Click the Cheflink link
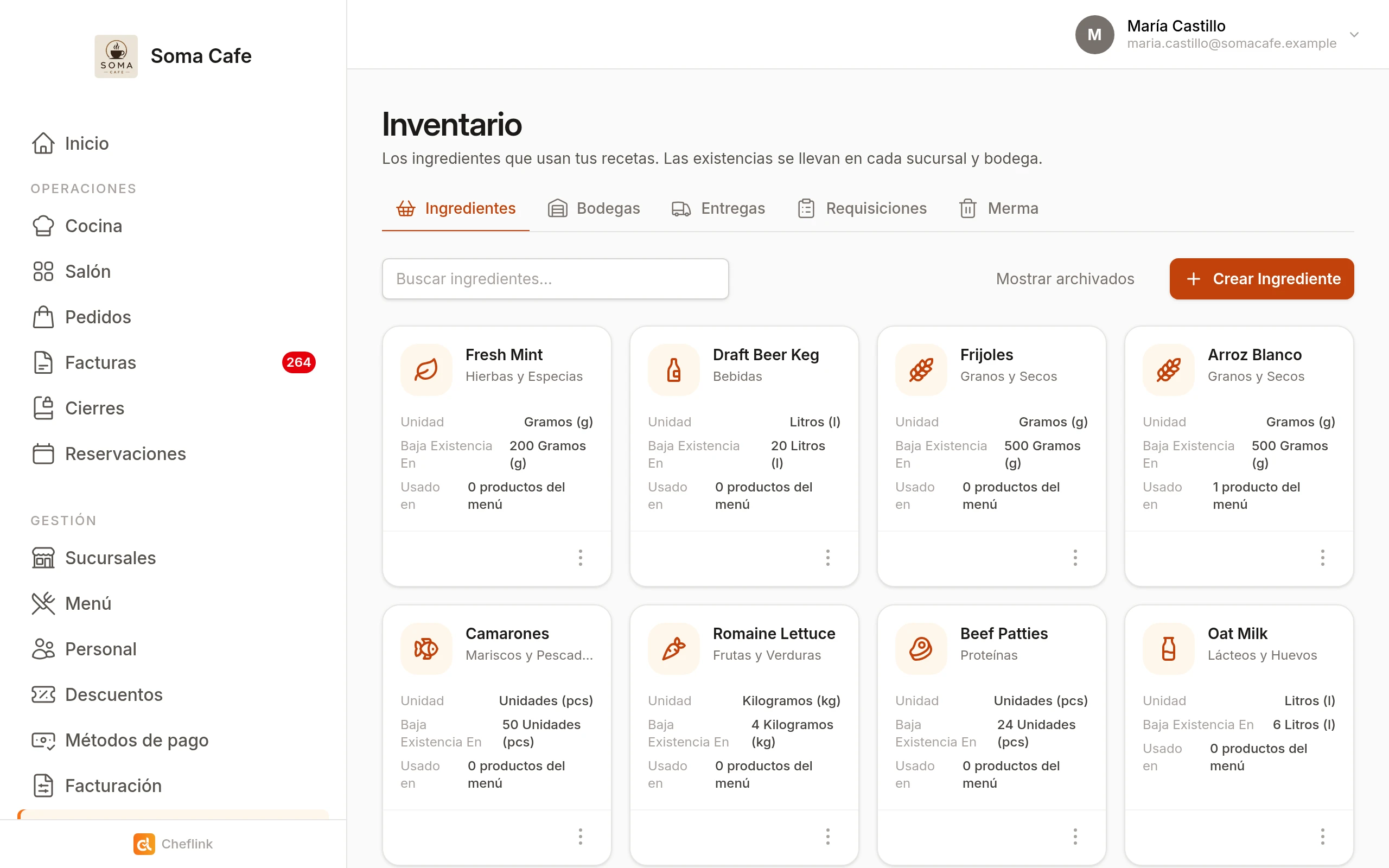Image resolution: width=1389 pixels, height=868 pixels. click(173, 843)
